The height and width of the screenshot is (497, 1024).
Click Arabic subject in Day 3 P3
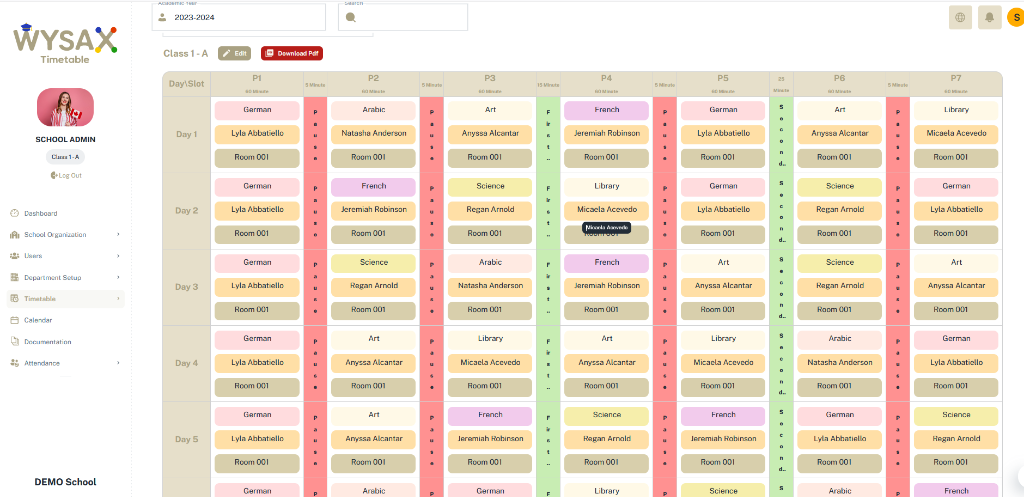(490, 263)
